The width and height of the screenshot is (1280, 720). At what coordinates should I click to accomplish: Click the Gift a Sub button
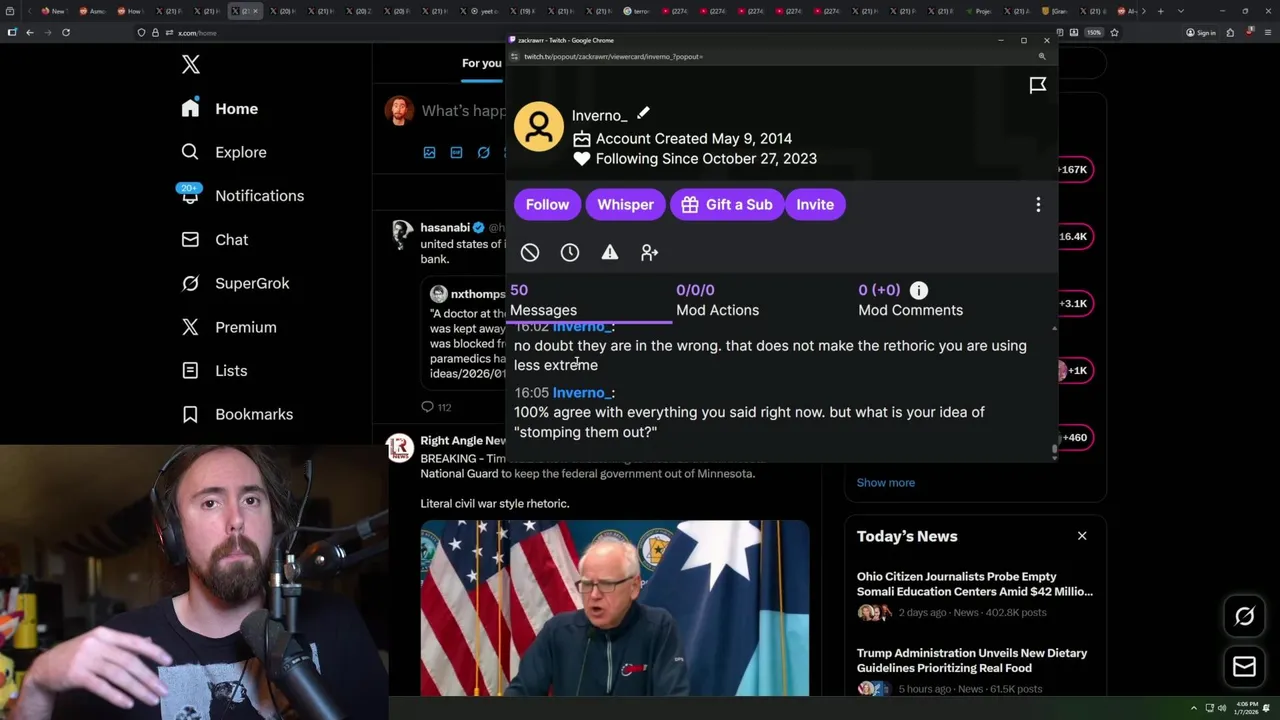pyautogui.click(x=727, y=204)
